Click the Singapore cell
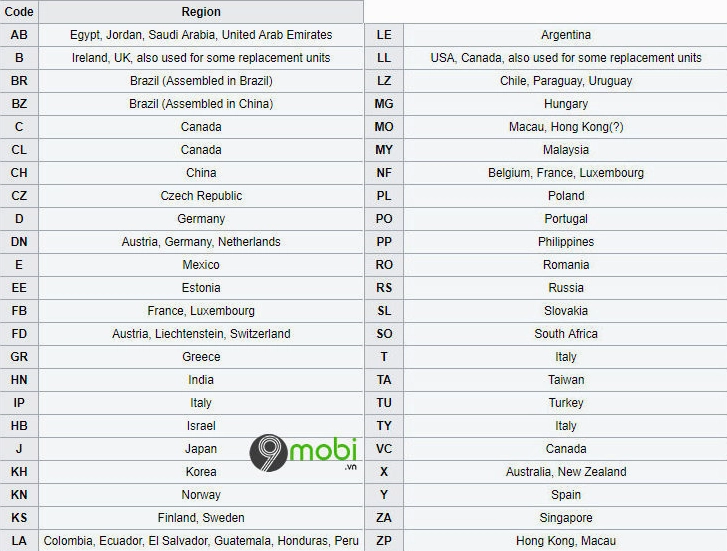The width and height of the screenshot is (727, 551). 566,518
